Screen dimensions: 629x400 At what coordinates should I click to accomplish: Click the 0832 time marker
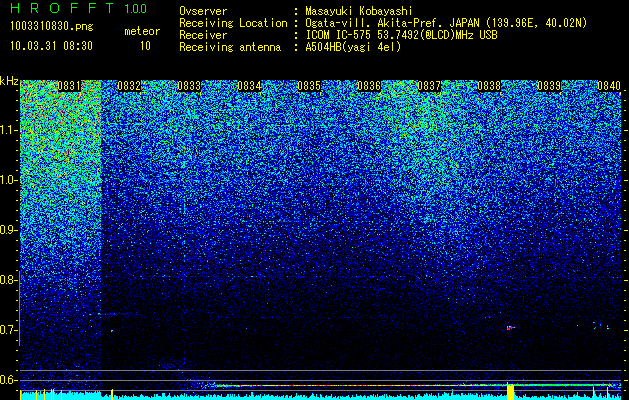(129, 86)
